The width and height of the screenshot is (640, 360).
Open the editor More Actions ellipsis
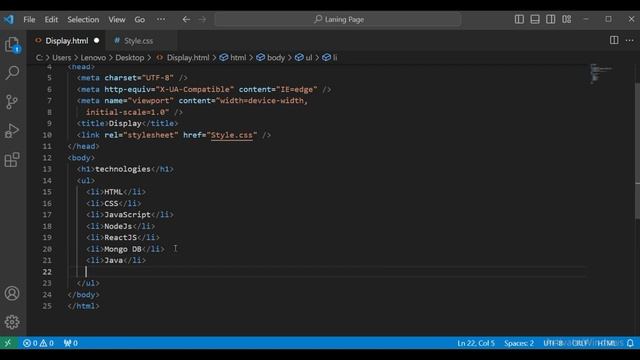click(x=630, y=40)
